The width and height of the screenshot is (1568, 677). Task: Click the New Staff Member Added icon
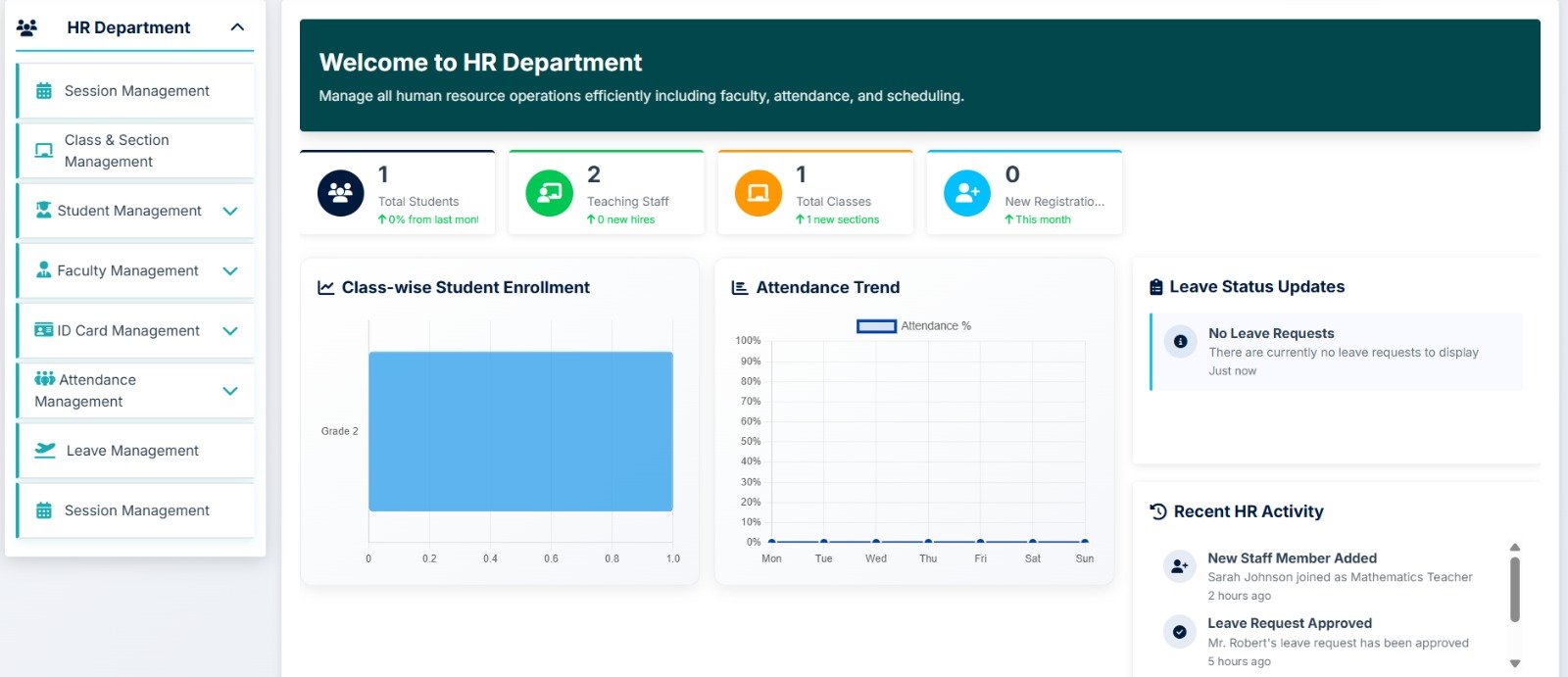[x=1179, y=566]
